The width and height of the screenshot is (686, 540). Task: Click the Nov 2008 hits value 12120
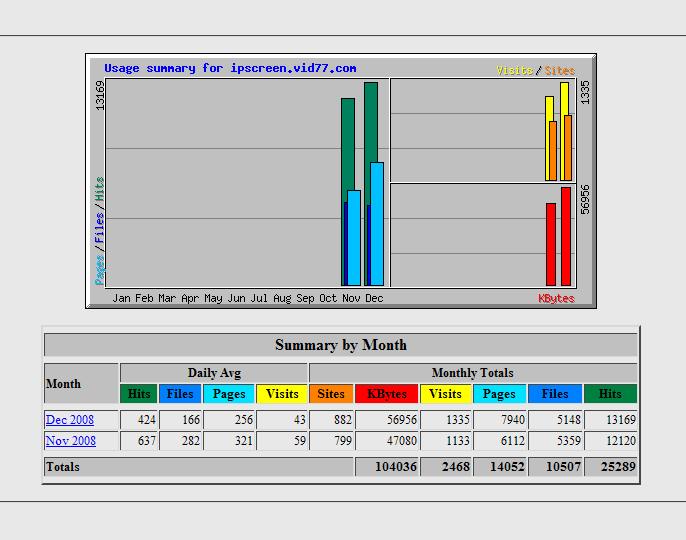tap(621, 441)
